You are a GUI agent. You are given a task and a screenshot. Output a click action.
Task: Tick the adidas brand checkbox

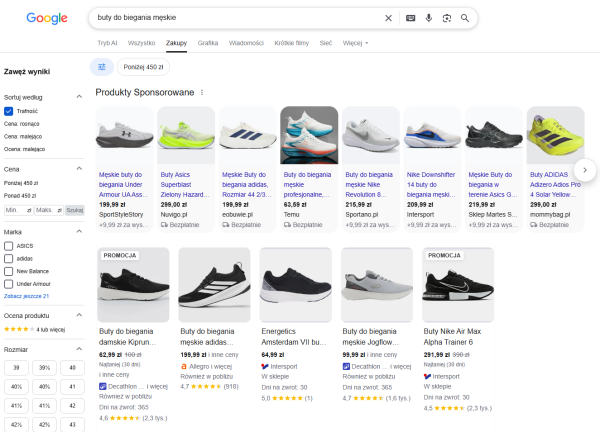(8, 259)
